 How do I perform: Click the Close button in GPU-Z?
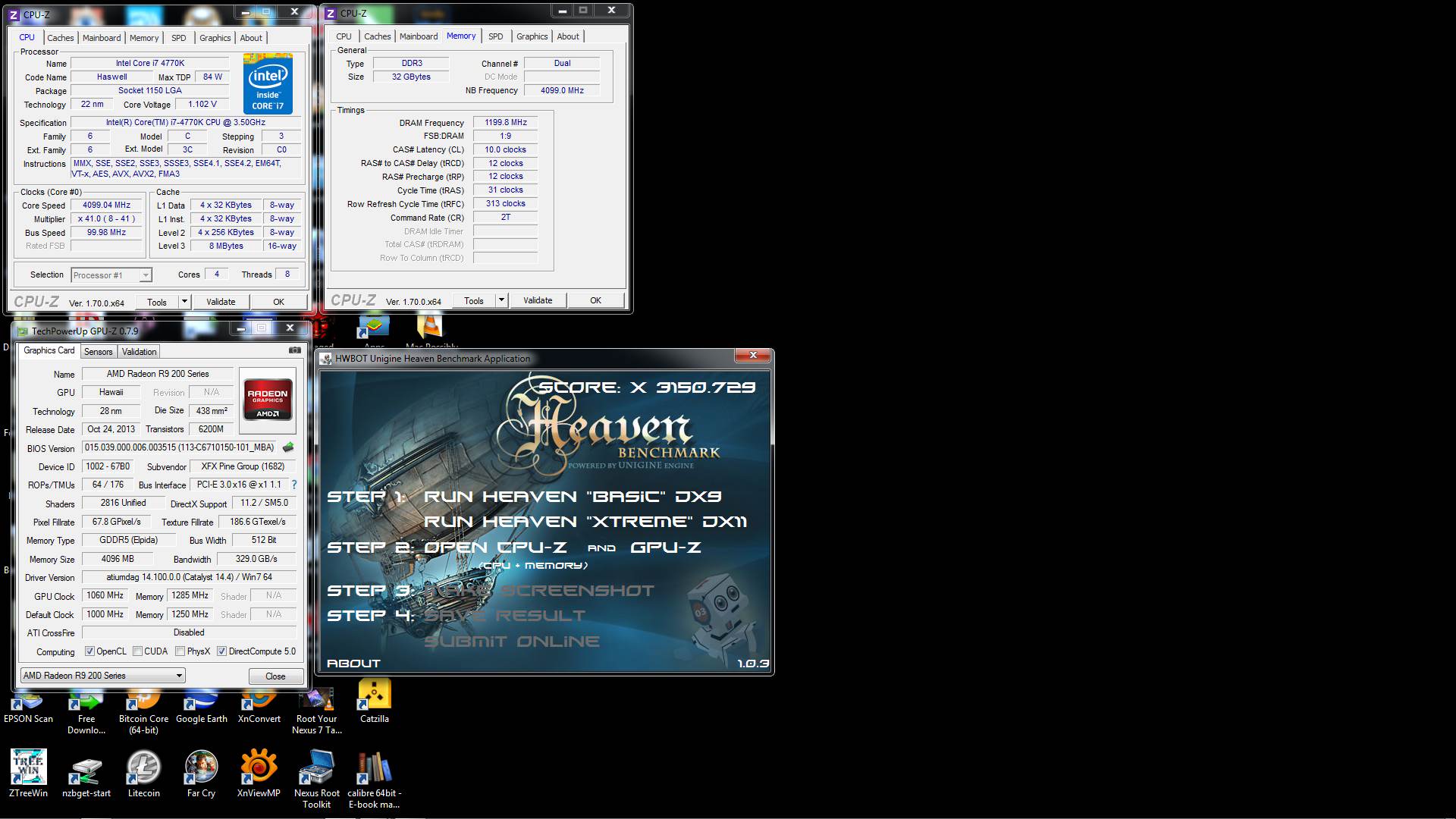pos(275,676)
